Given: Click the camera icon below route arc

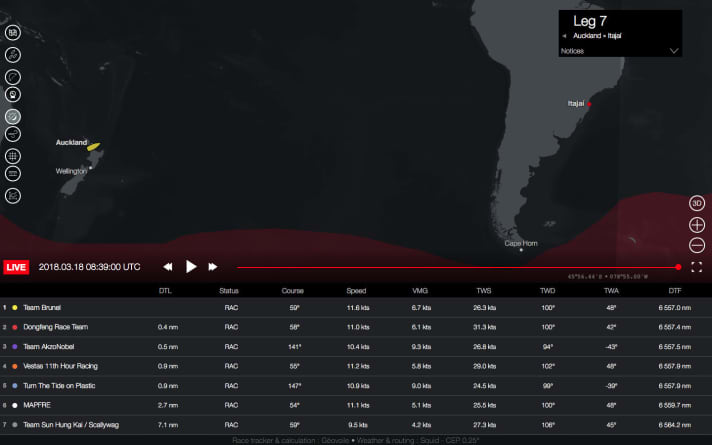Looking at the screenshot, I should click(x=13, y=94).
